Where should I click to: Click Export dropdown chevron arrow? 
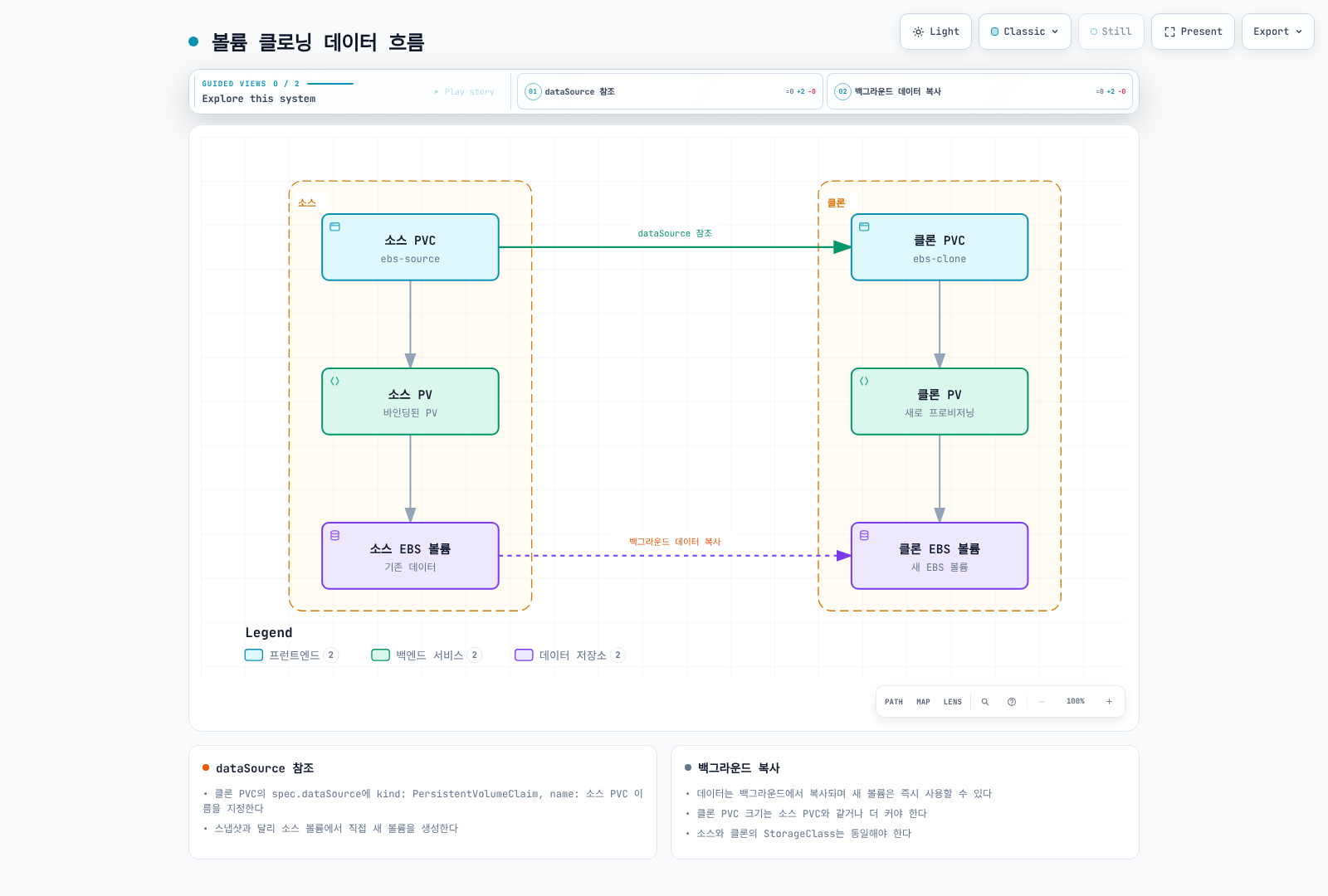click(1299, 32)
